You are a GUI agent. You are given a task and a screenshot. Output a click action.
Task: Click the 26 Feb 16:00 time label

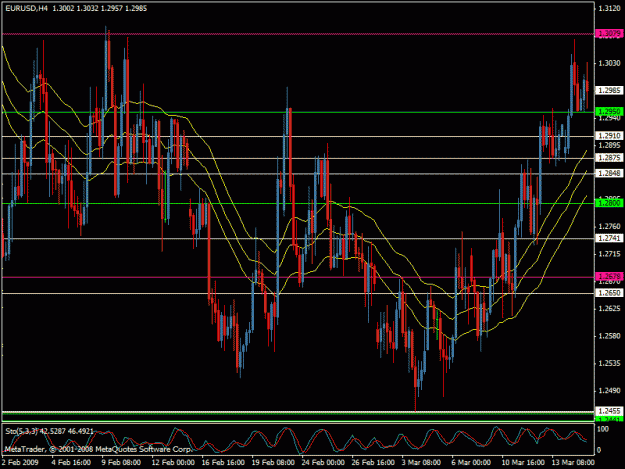pyautogui.click(x=373, y=462)
